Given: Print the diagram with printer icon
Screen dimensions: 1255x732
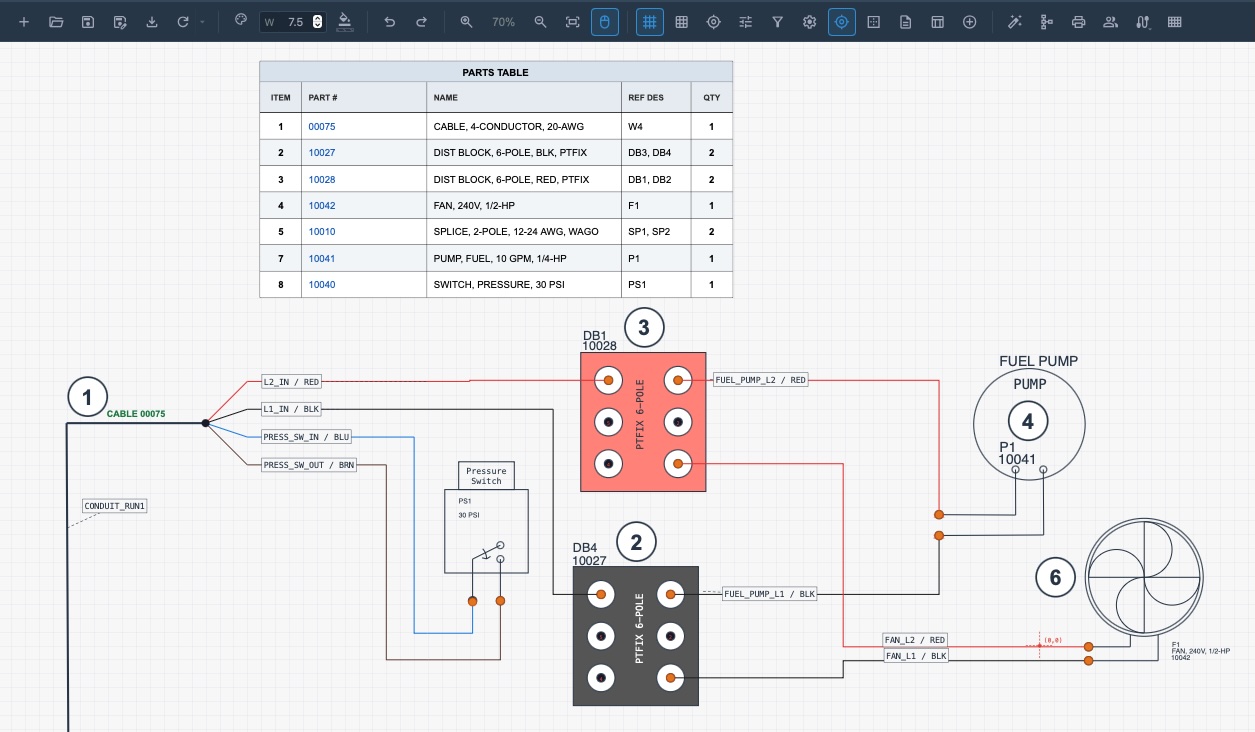Looking at the screenshot, I should 1079,22.
